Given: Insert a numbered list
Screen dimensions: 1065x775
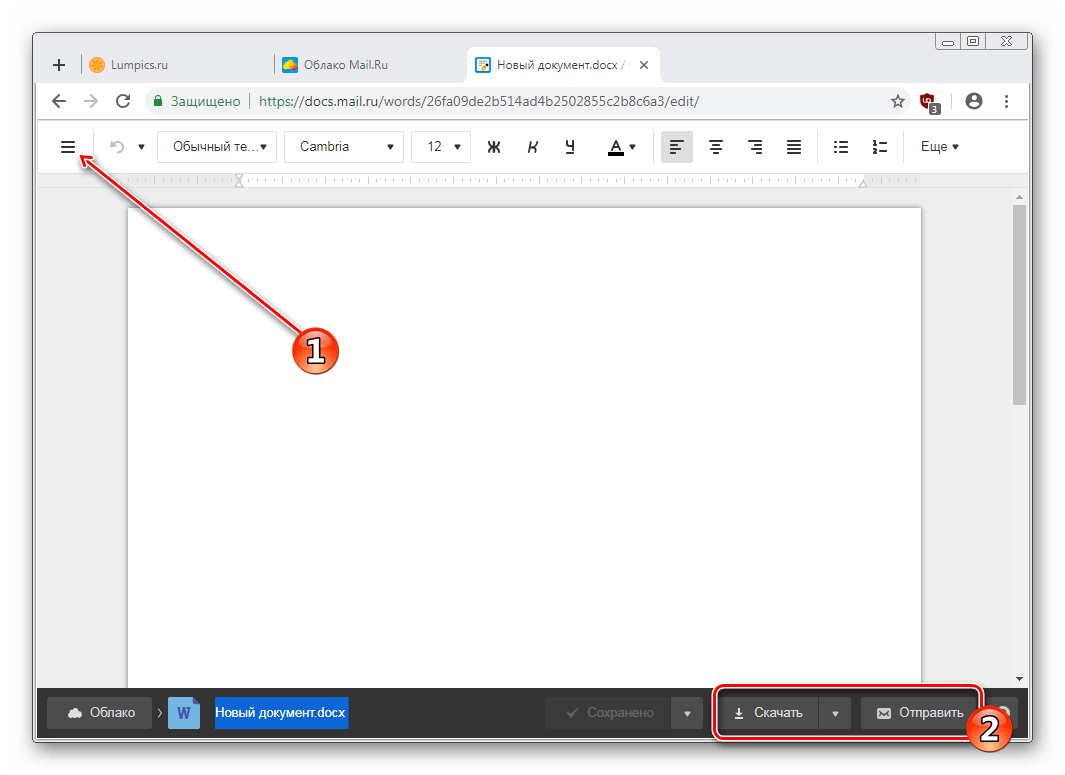Looking at the screenshot, I should coord(880,147).
